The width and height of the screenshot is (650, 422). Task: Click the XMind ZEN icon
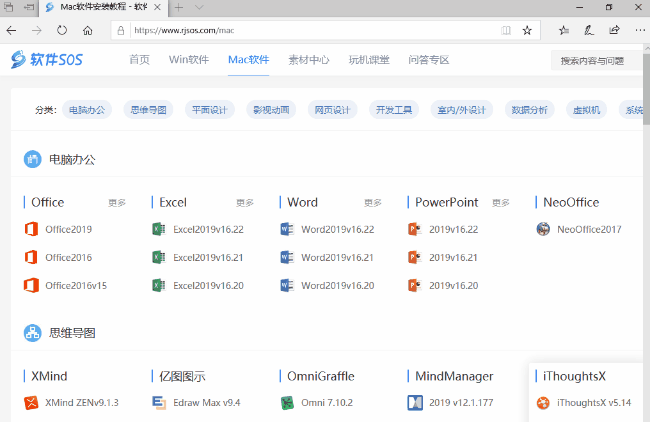click(31, 403)
